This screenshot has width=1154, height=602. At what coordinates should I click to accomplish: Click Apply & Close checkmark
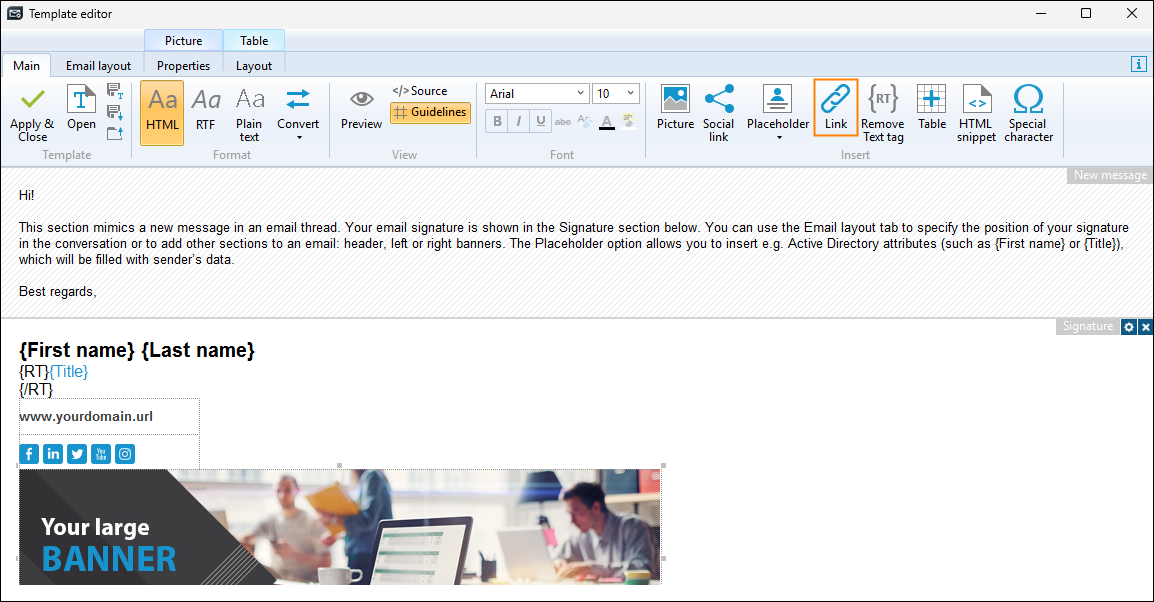(x=32, y=113)
